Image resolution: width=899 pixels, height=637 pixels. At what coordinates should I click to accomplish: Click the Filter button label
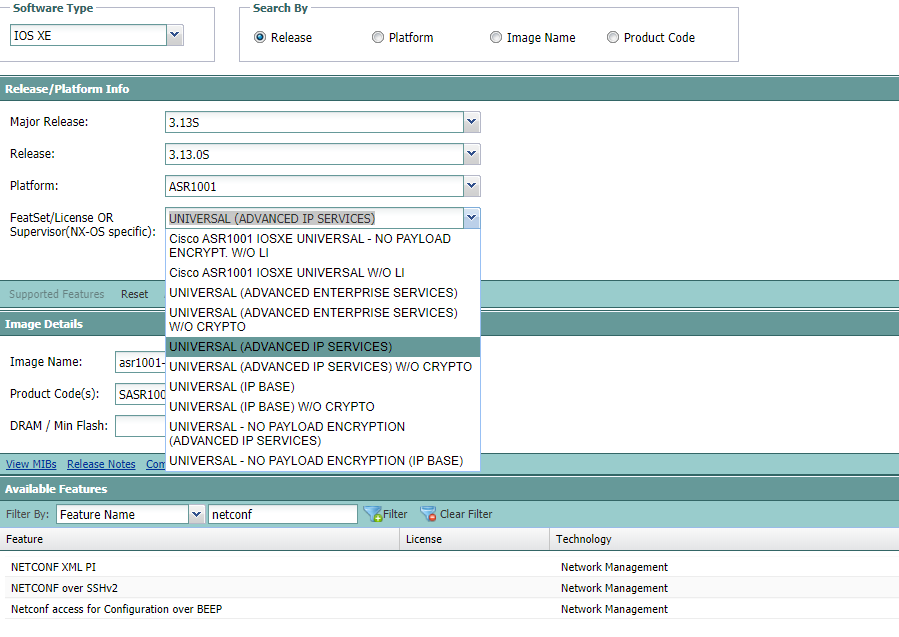395,514
